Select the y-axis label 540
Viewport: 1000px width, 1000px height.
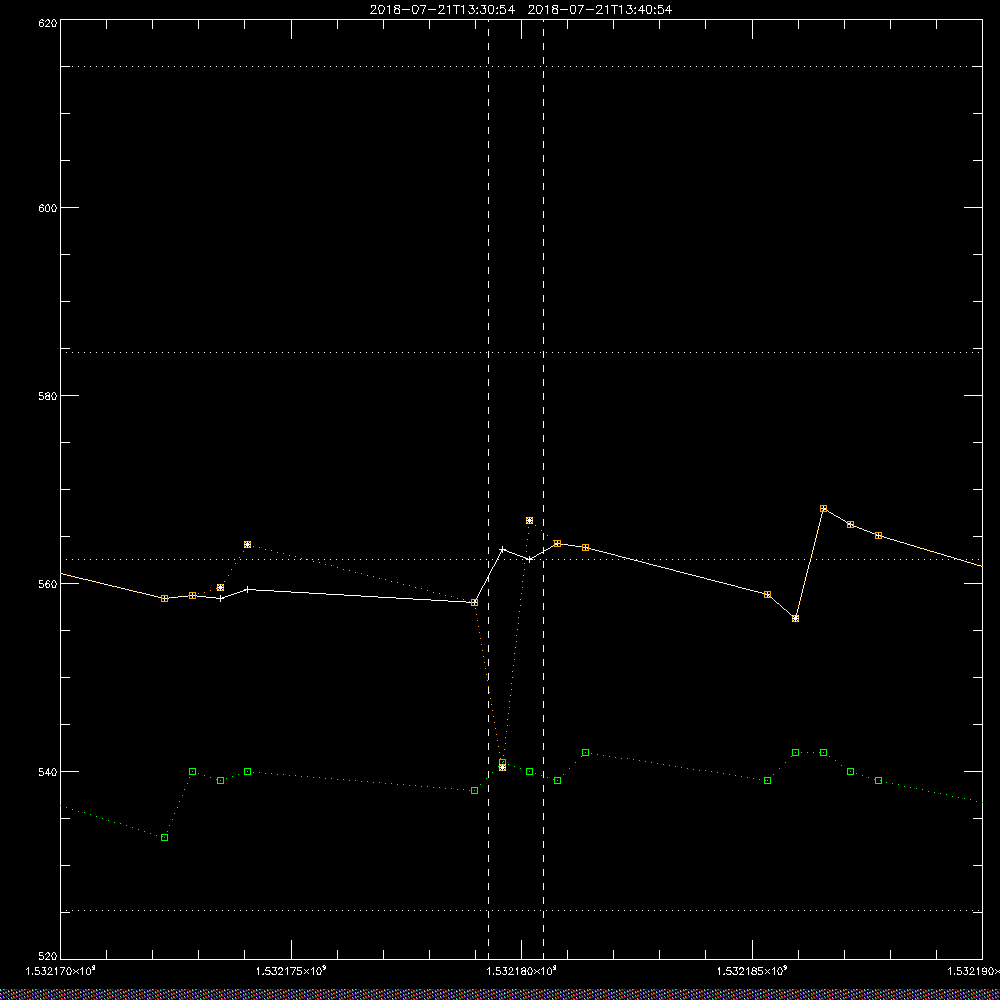[48, 772]
